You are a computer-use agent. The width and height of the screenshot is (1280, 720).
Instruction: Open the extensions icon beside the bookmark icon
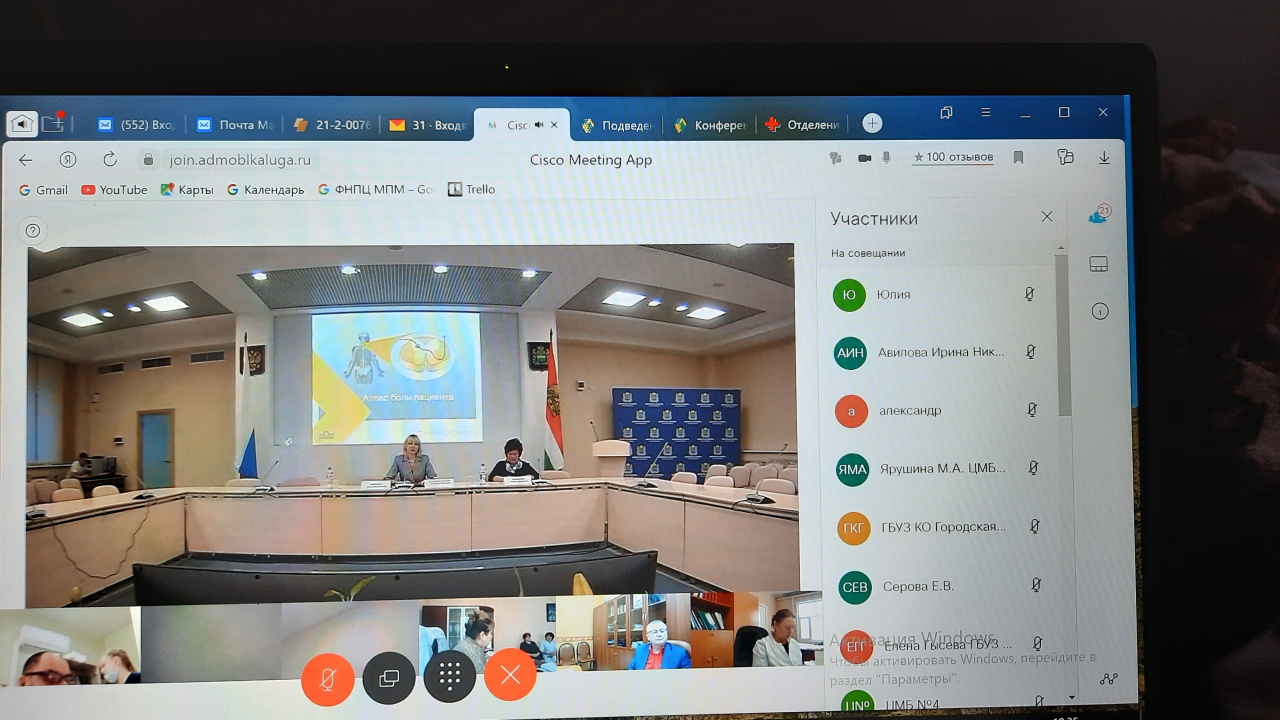1065,157
